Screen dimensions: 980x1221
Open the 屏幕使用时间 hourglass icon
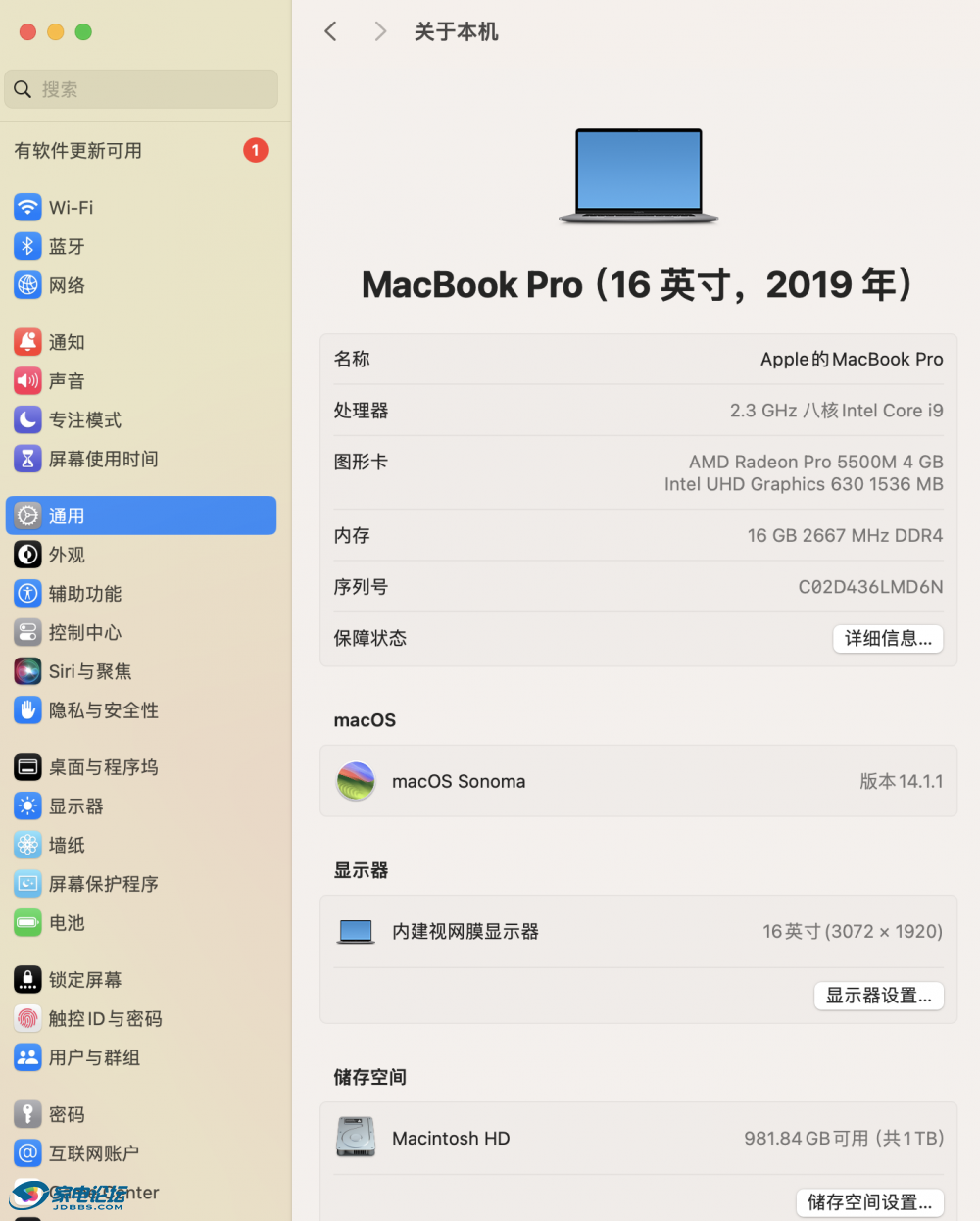click(27, 459)
